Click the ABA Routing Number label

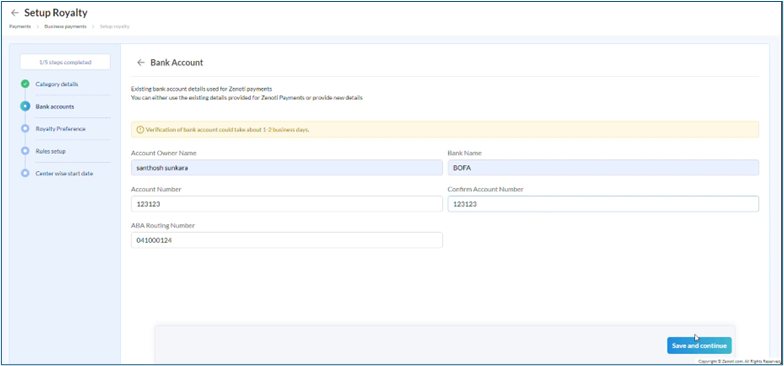coord(163,226)
